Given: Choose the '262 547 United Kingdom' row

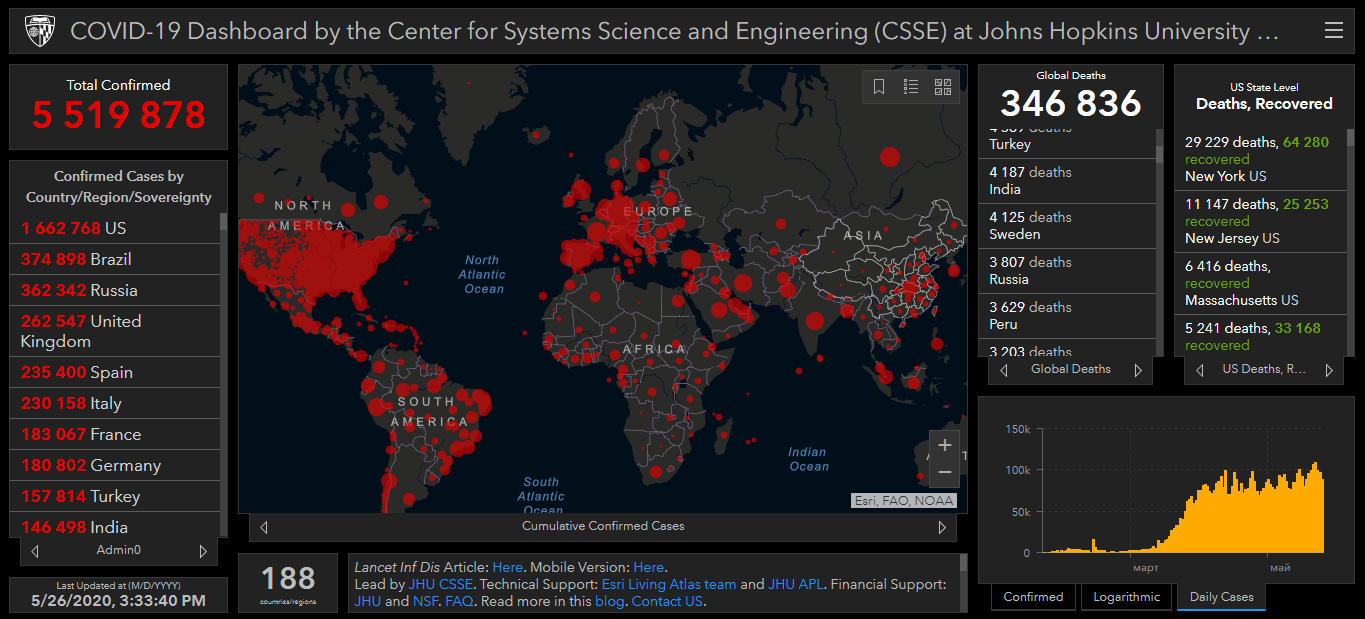Looking at the screenshot, I should (115, 331).
